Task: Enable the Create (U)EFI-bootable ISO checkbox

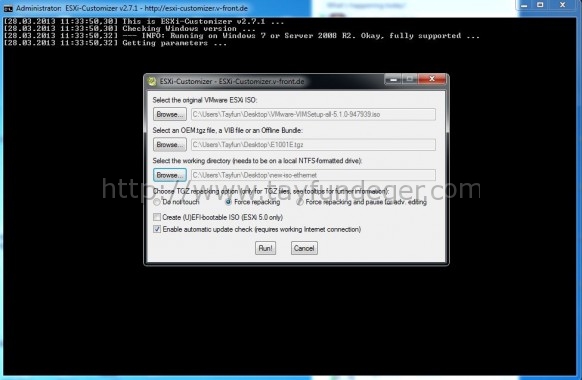Action: 157,217
